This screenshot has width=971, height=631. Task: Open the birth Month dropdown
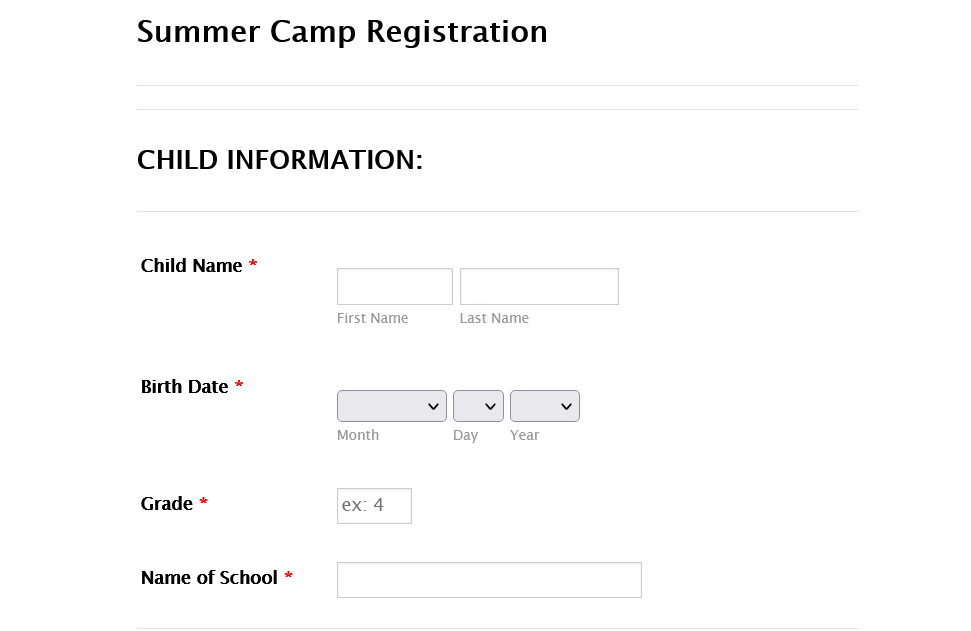(x=391, y=406)
